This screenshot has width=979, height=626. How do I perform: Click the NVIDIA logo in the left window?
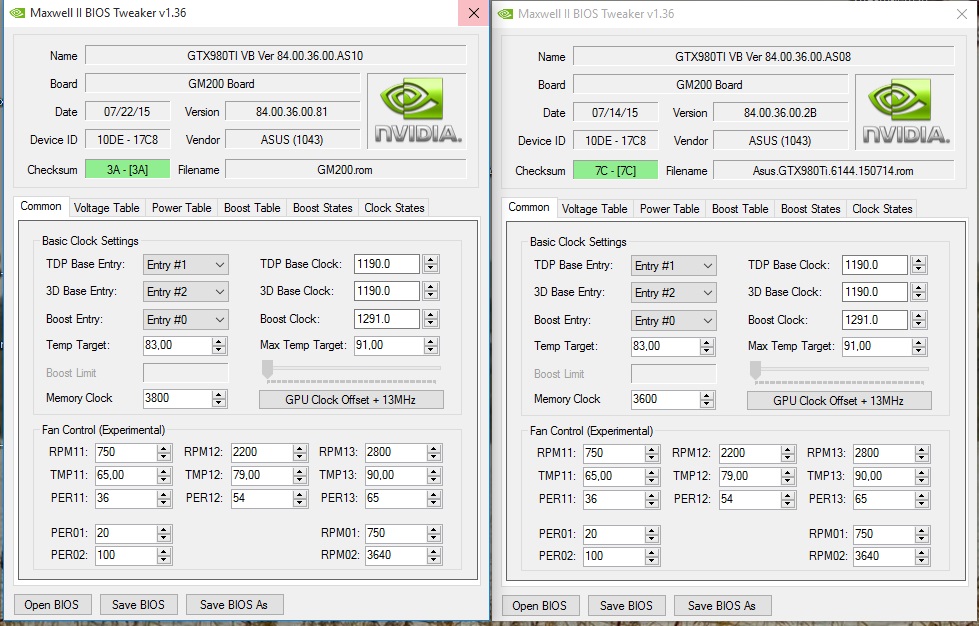click(417, 110)
